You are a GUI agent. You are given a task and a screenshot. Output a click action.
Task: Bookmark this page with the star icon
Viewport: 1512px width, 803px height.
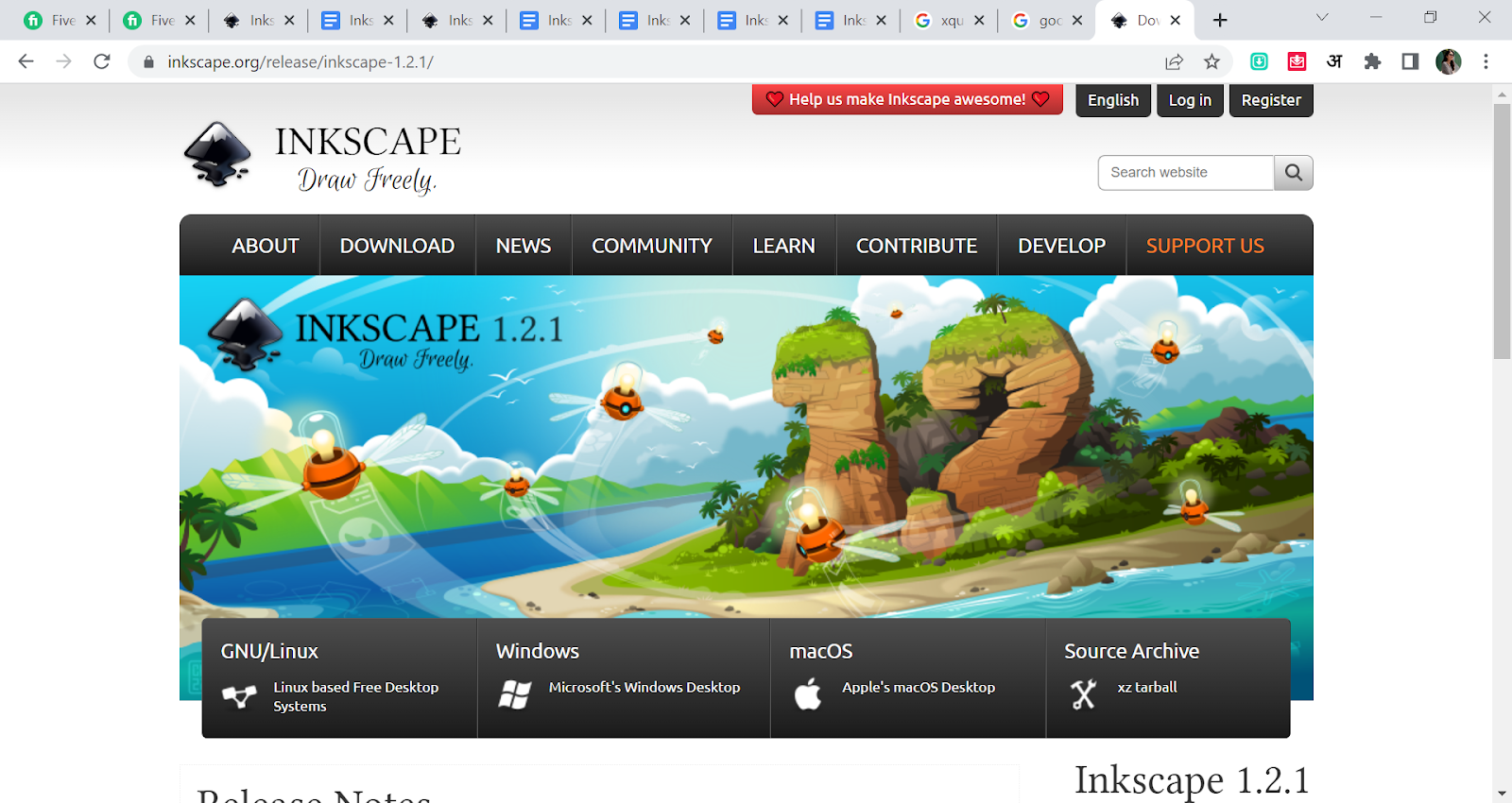coord(1211,61)
